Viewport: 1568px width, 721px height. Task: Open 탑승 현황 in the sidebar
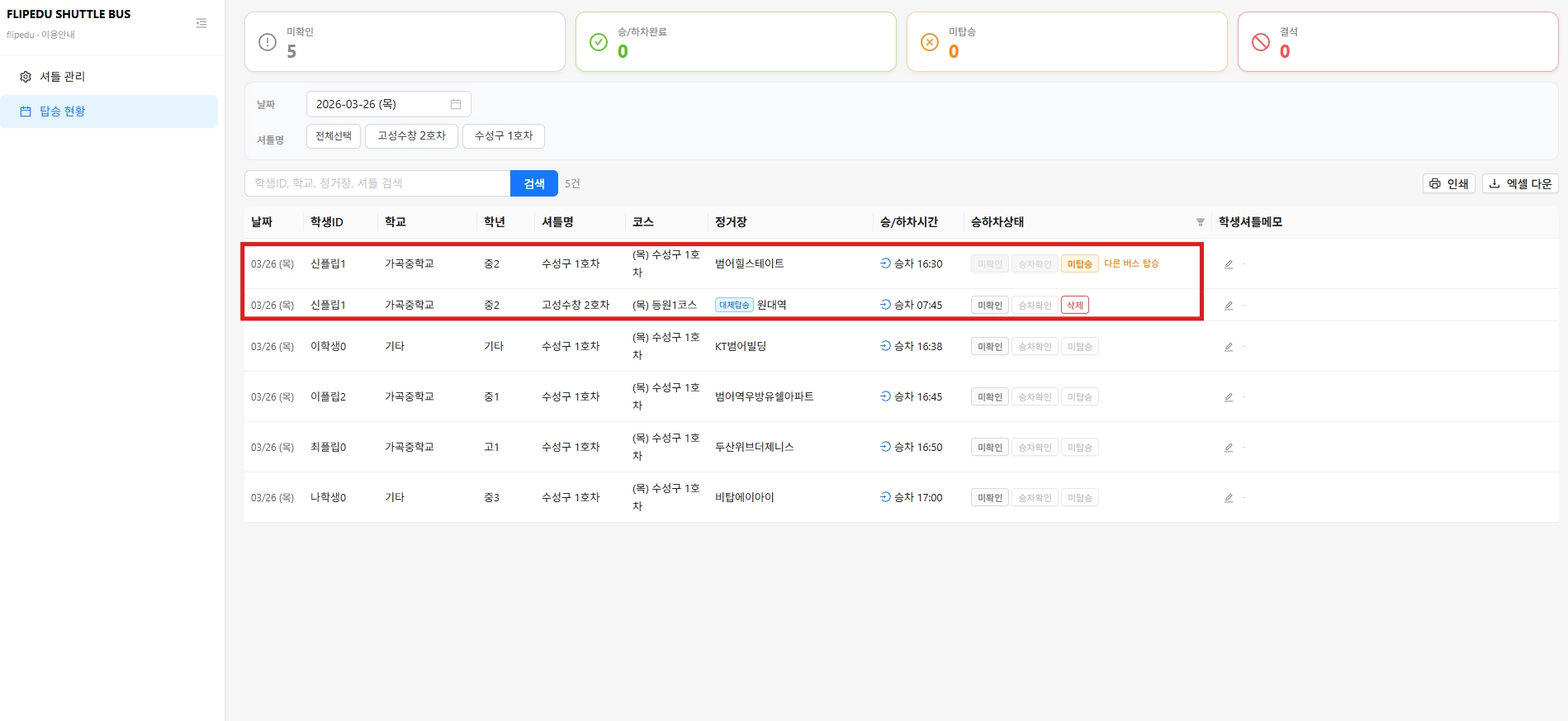pos(109,111)
